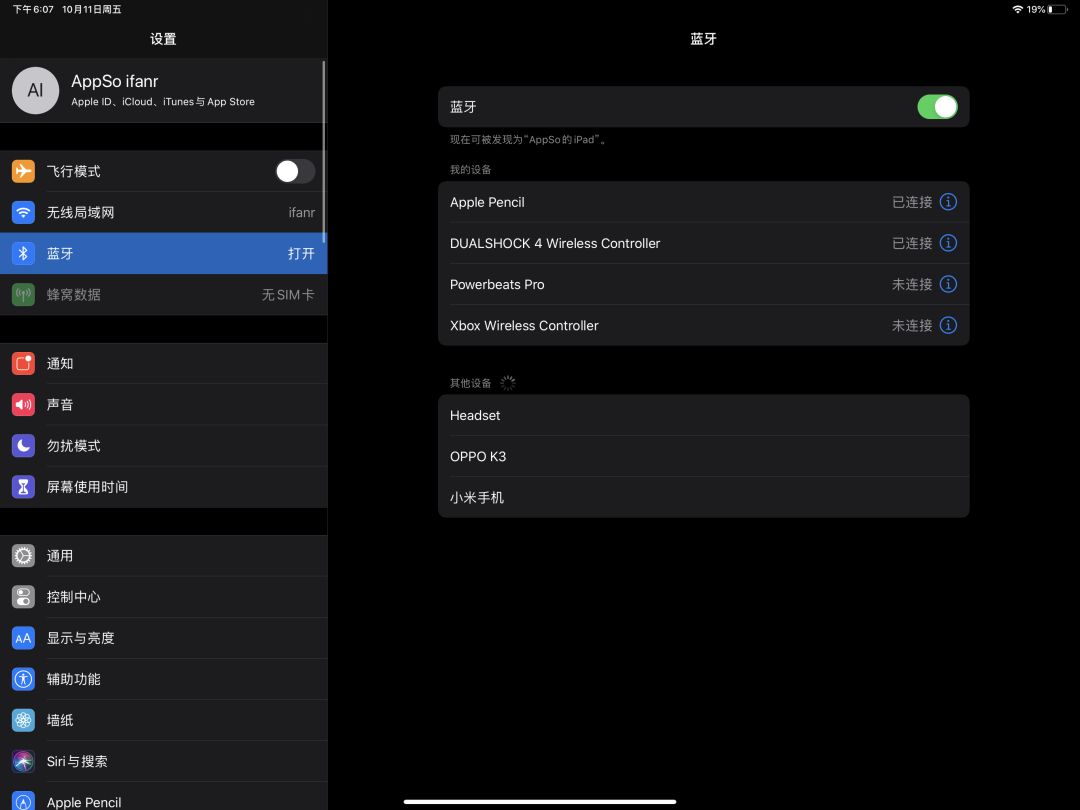
Task: Tap the Sounds speaker icon
Action: point(23,404)
